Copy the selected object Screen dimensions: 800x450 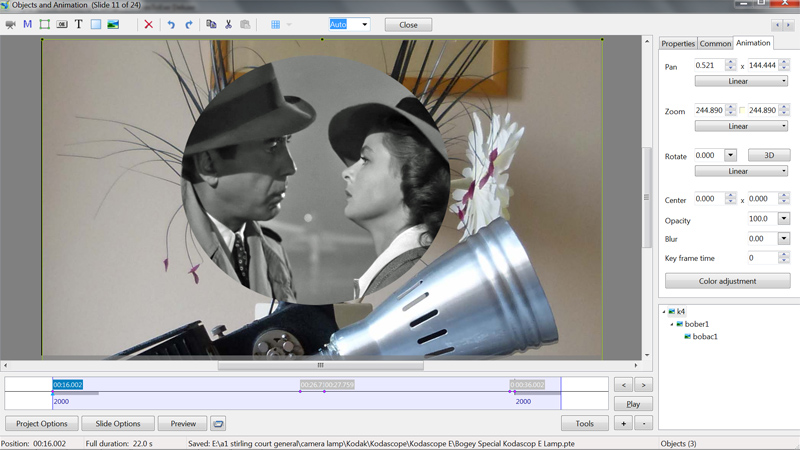[x=211, y=24]
